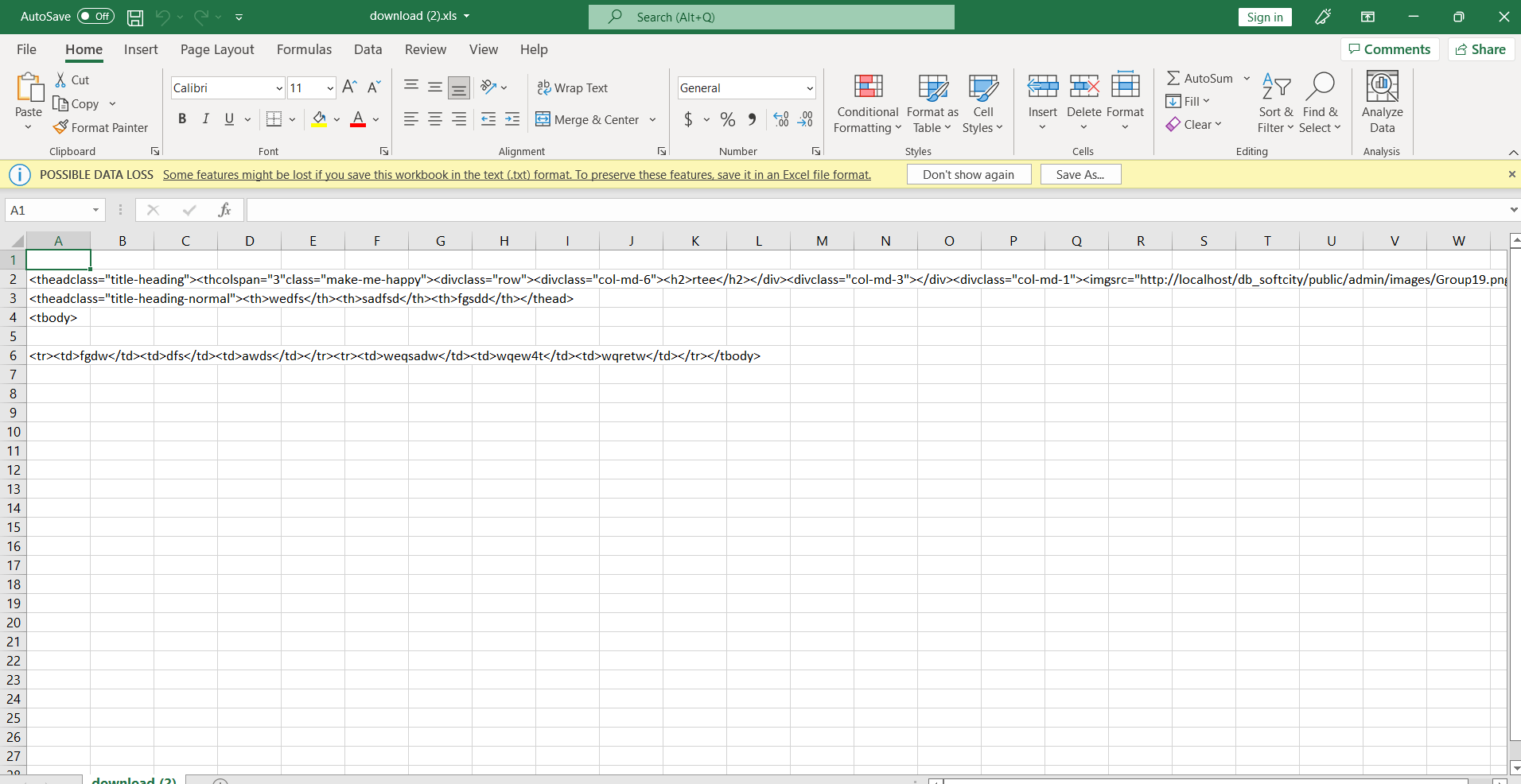The height and width of the screenshot is (784, 1521).
Task: Apply bold formatting to selected text
Action: point(182,118)
